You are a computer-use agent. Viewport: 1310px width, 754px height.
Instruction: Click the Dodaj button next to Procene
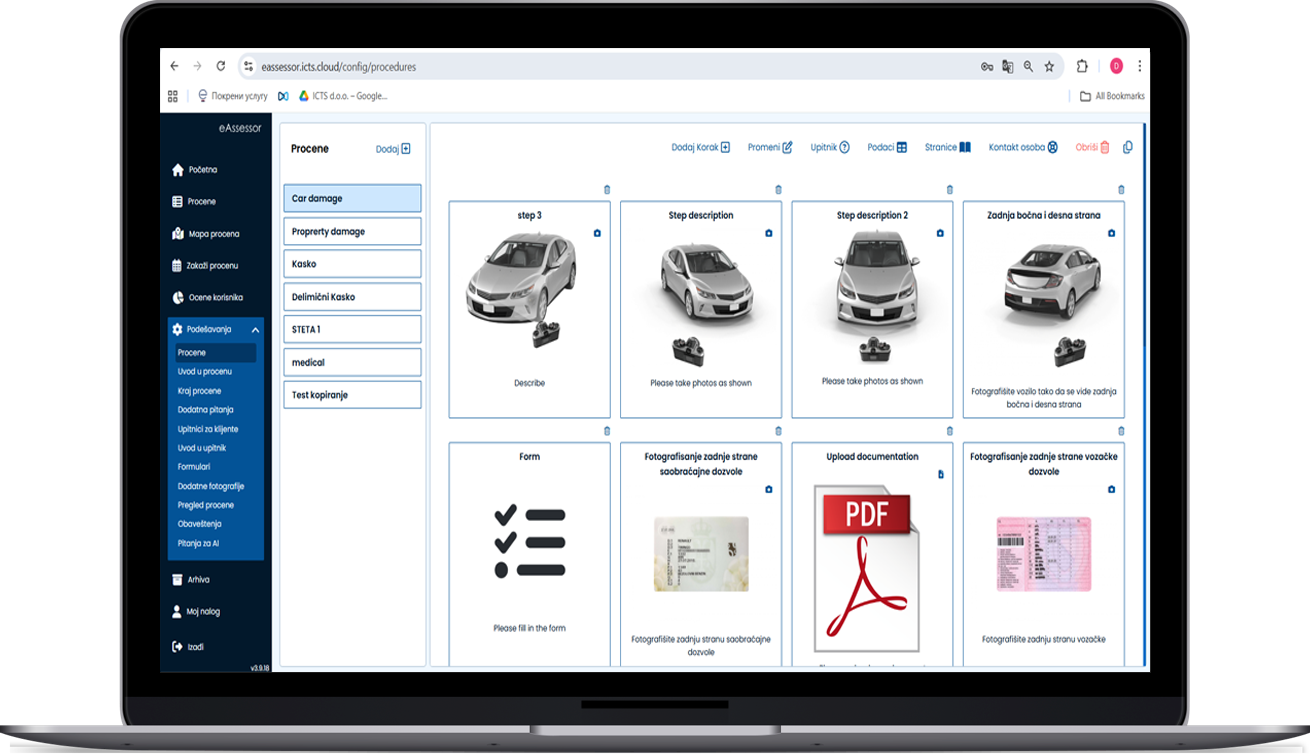[393, 149]
